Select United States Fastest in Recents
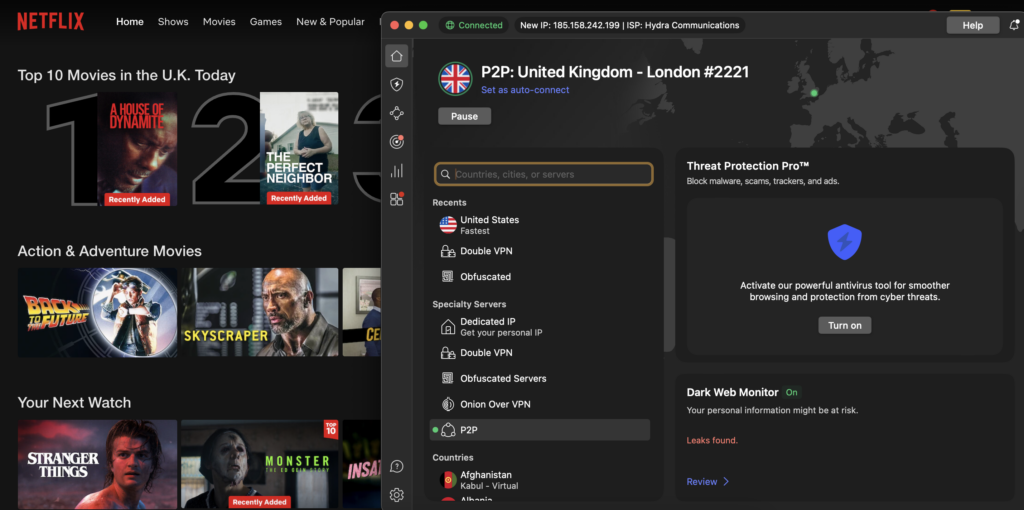The height and width of the screenshot is (510, 1024). click(x=541, y=225)
